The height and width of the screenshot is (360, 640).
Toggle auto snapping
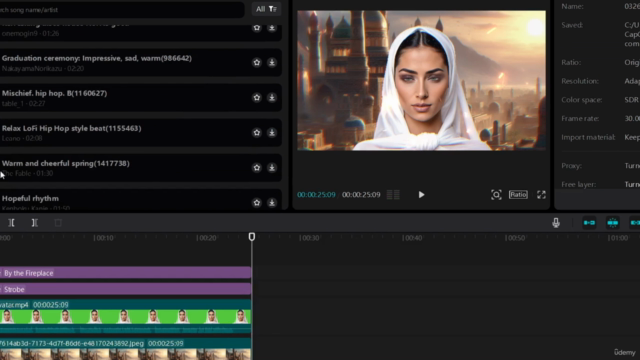[613, 222]
